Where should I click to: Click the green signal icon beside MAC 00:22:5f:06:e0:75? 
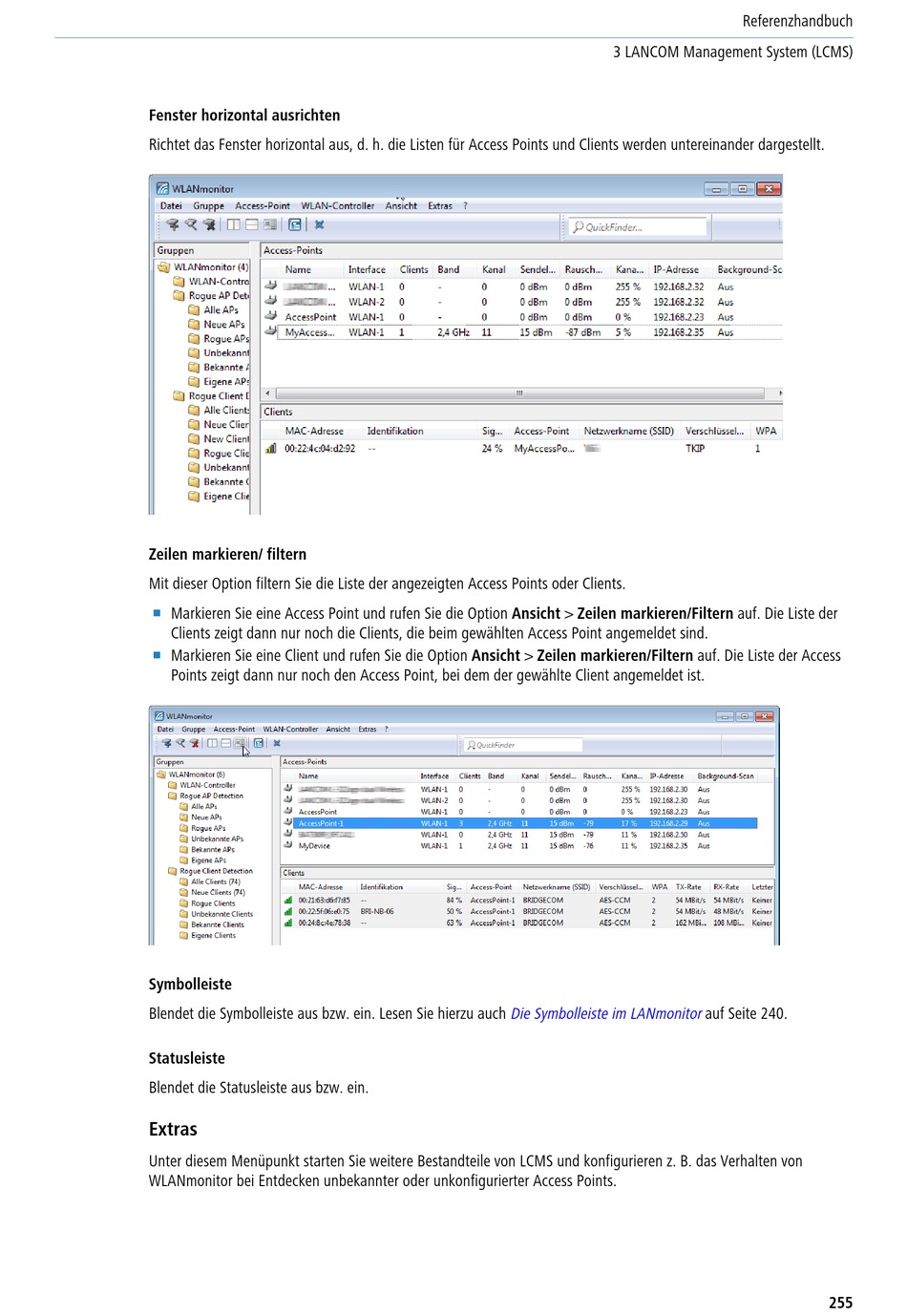pos(288,911)
